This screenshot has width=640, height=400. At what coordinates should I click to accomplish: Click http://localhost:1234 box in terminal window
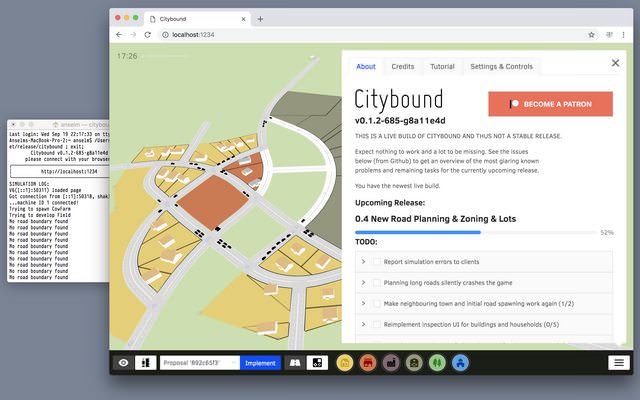[x=60, y=171]
